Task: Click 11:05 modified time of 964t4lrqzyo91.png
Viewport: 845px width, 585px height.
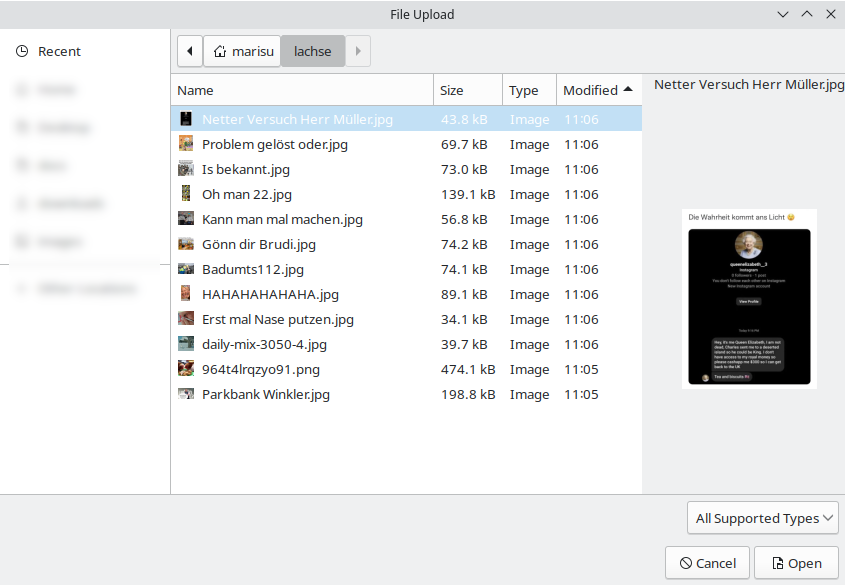Action: click(581, 370)
